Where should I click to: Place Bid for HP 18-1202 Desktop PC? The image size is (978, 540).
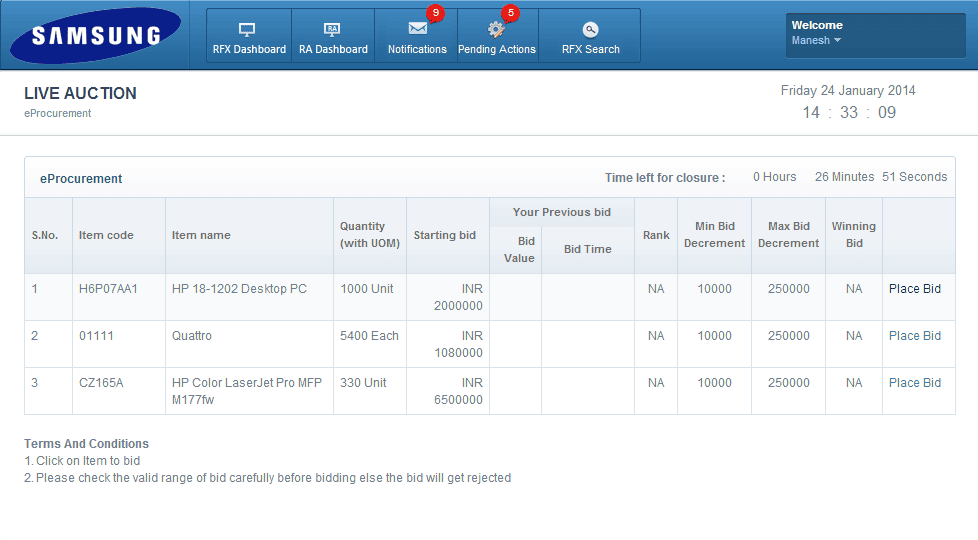tap(914, 289)
